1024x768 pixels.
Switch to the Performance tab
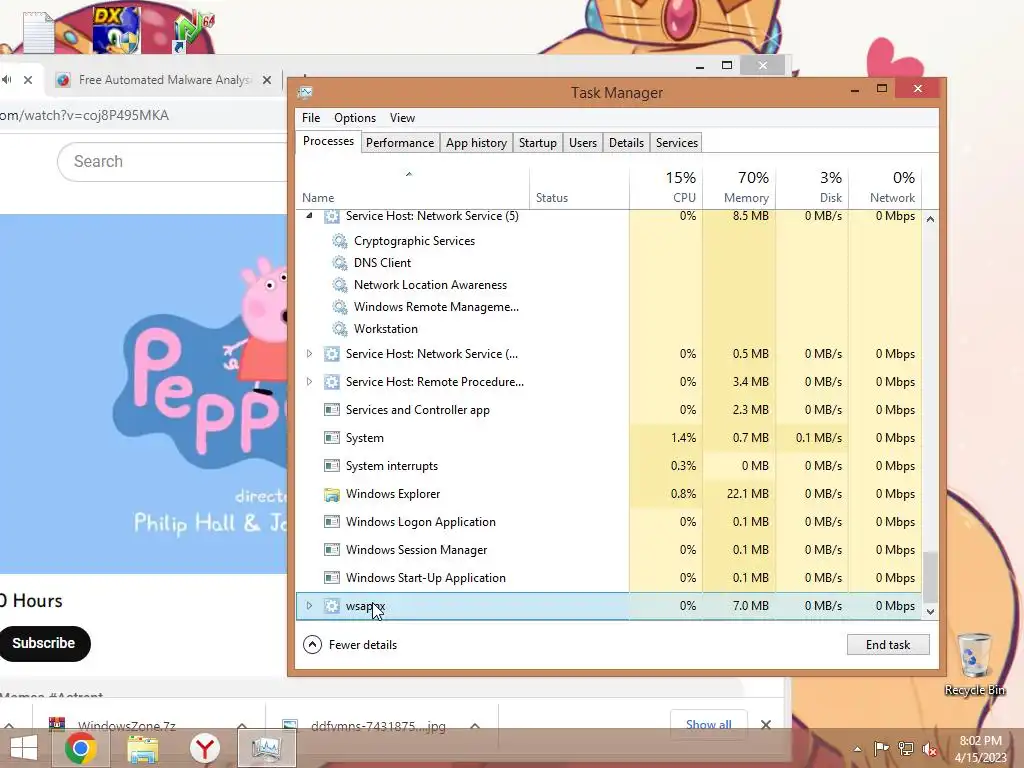(x=400, y=142)
